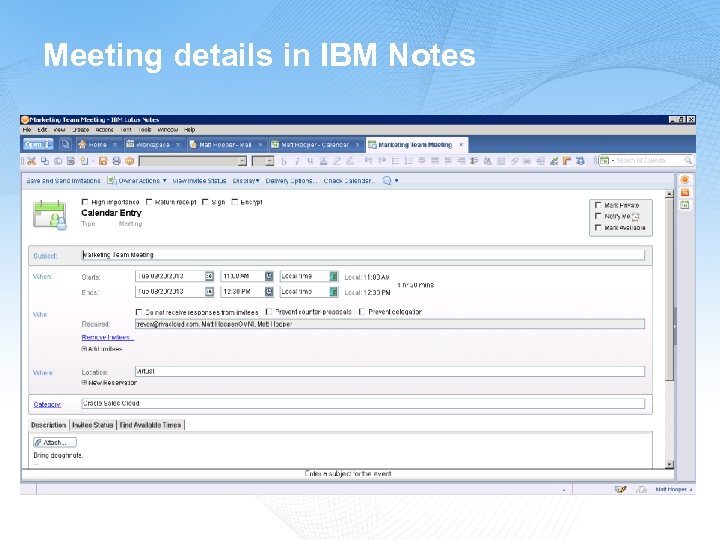
Task: Click the Bold formatting icon
Action: coord(284,161)
